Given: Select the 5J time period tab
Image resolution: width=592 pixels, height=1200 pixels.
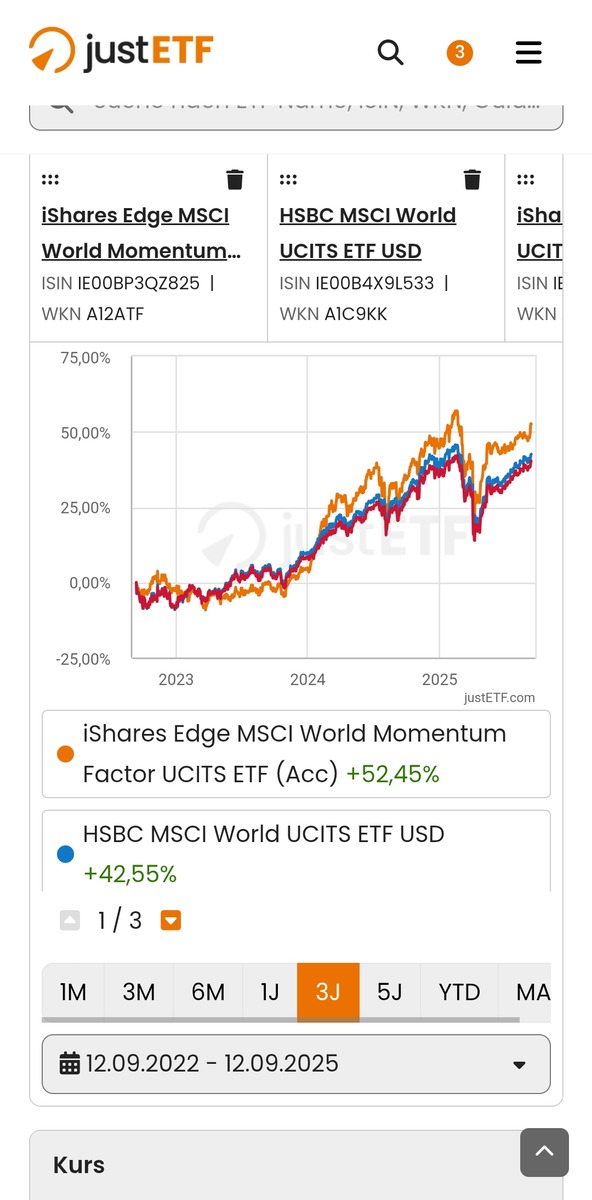Looking at the screenshot, I should tap(389, 992).
